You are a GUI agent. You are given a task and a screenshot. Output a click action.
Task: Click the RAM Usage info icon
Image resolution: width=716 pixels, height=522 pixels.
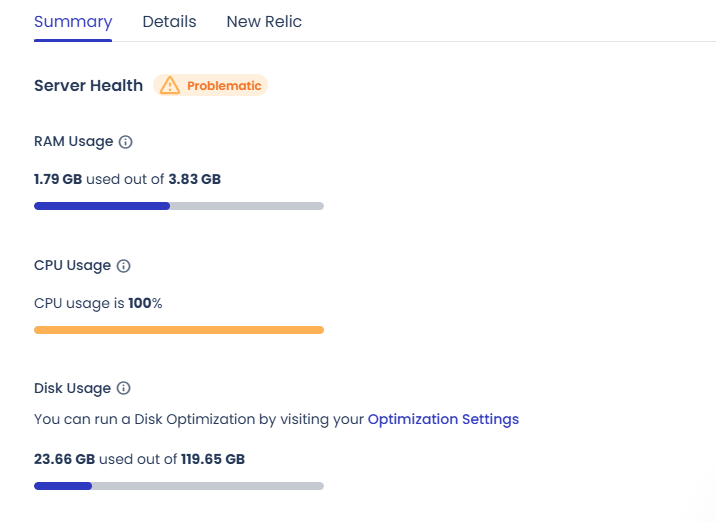126,142
